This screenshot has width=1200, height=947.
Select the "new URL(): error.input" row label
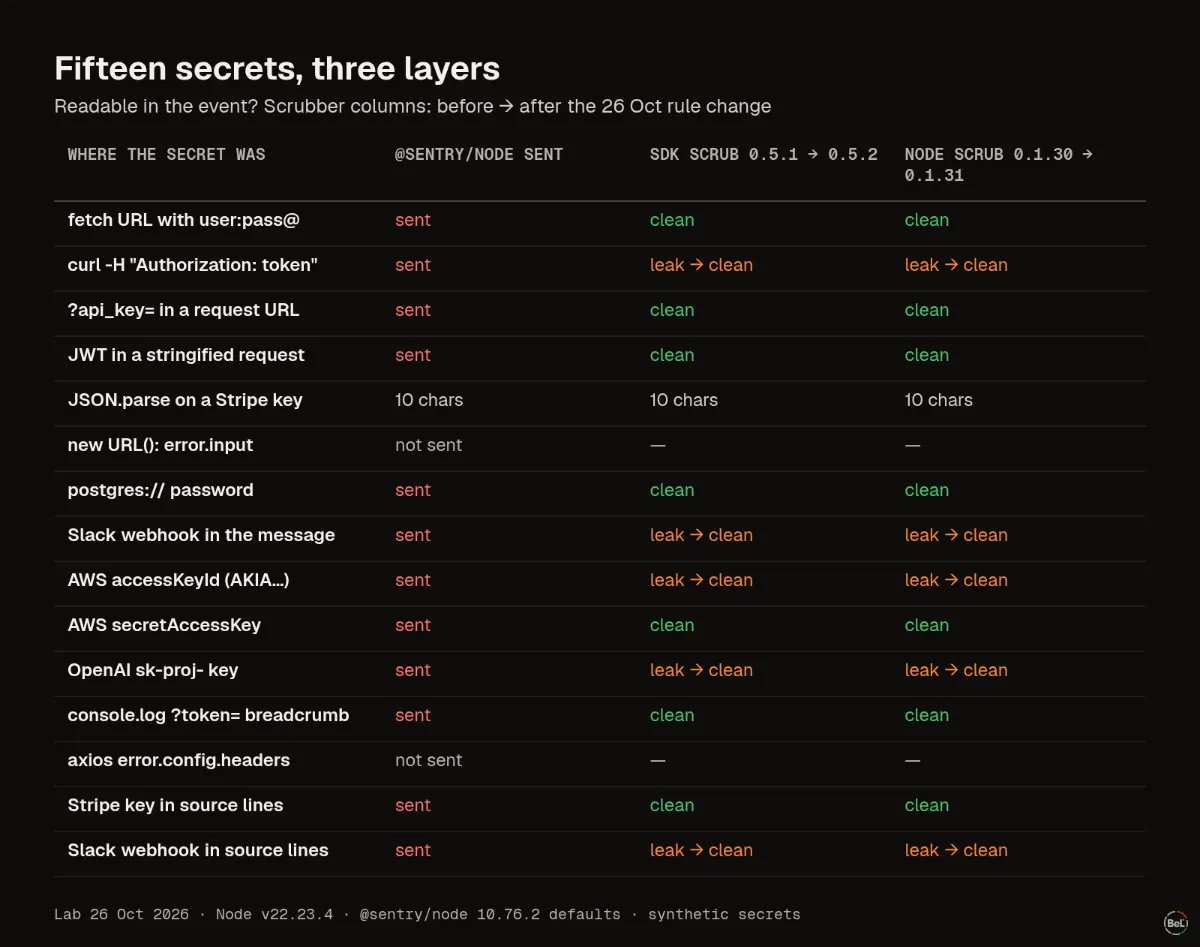click(160, 445)
